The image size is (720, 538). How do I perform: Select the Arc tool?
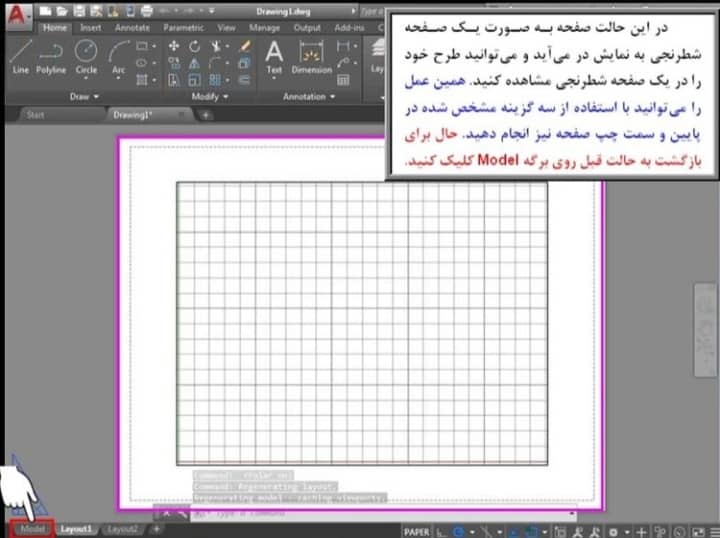118,57
